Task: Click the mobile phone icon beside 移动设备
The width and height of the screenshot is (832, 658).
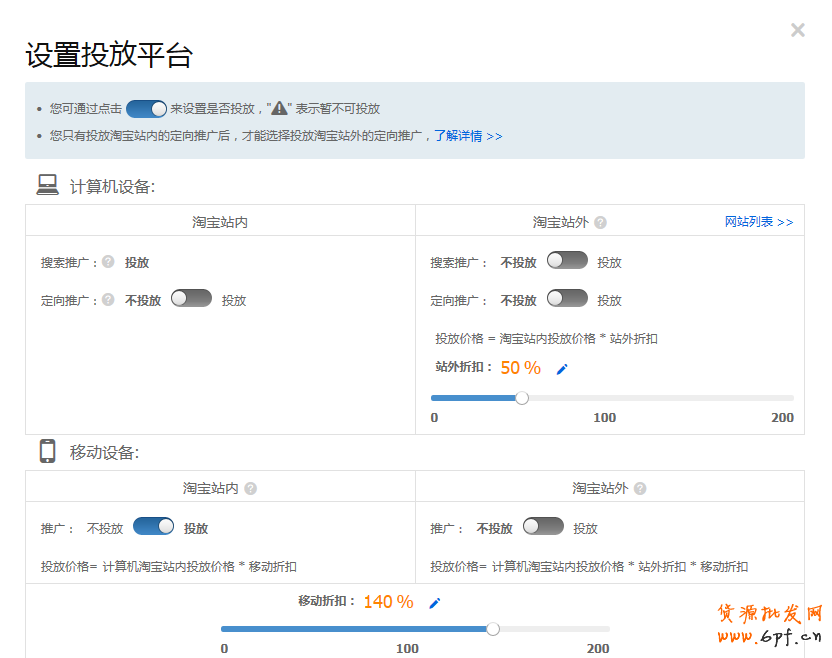Action: (47, 452)
